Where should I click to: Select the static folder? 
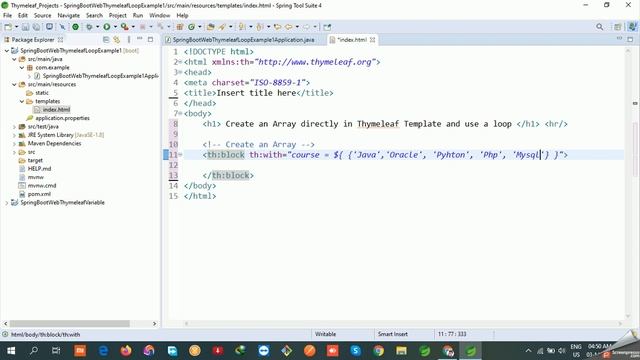click(42, 93)
